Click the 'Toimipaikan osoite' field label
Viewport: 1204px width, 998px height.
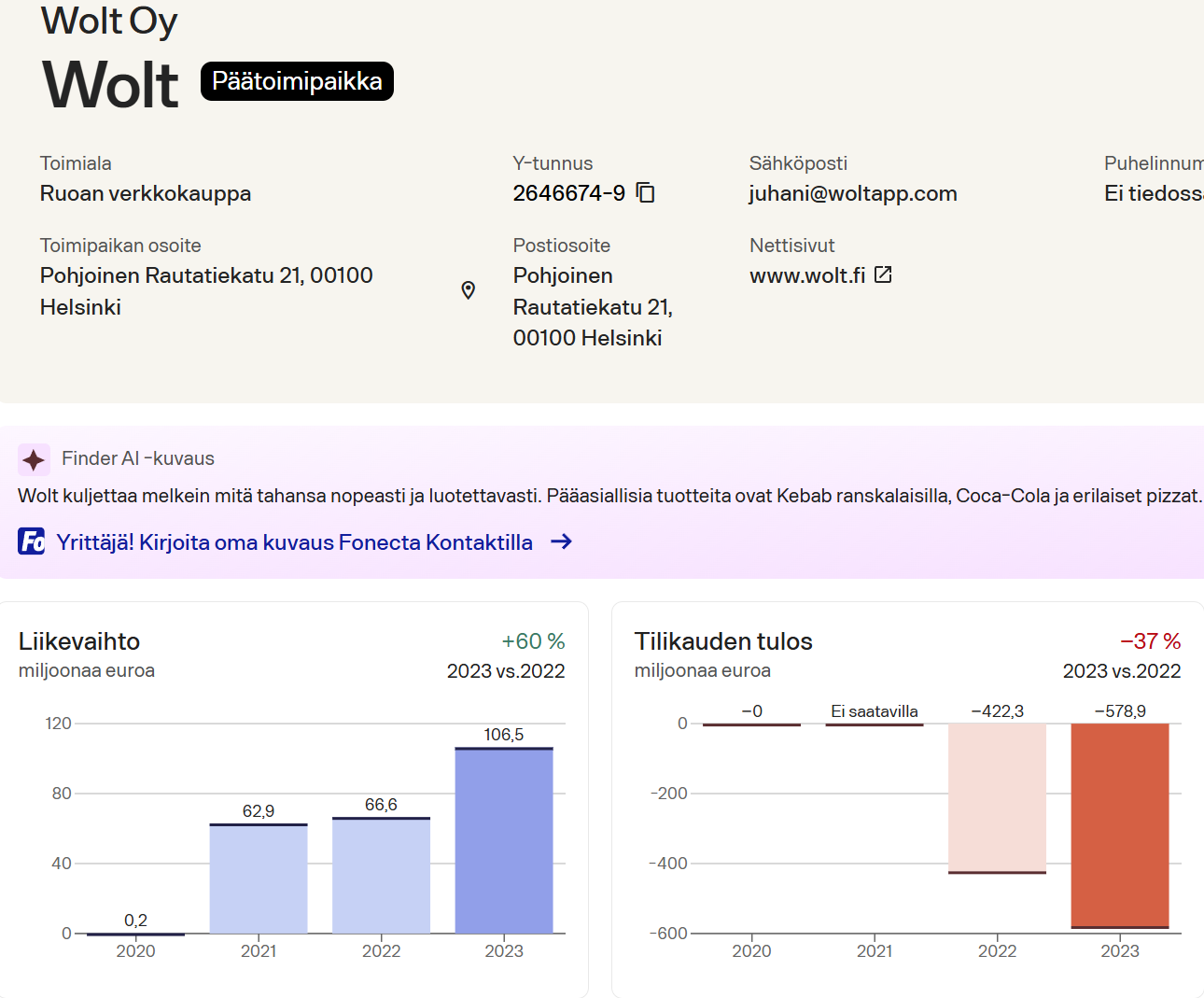[120, 246]
